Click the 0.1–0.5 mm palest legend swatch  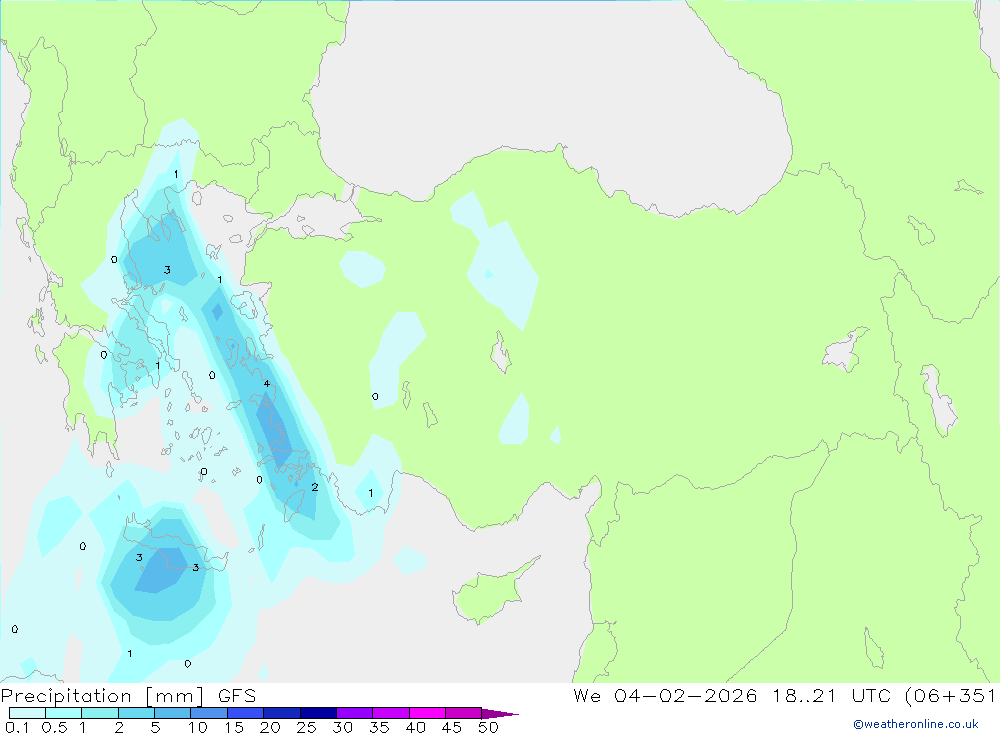click(27, 713)
